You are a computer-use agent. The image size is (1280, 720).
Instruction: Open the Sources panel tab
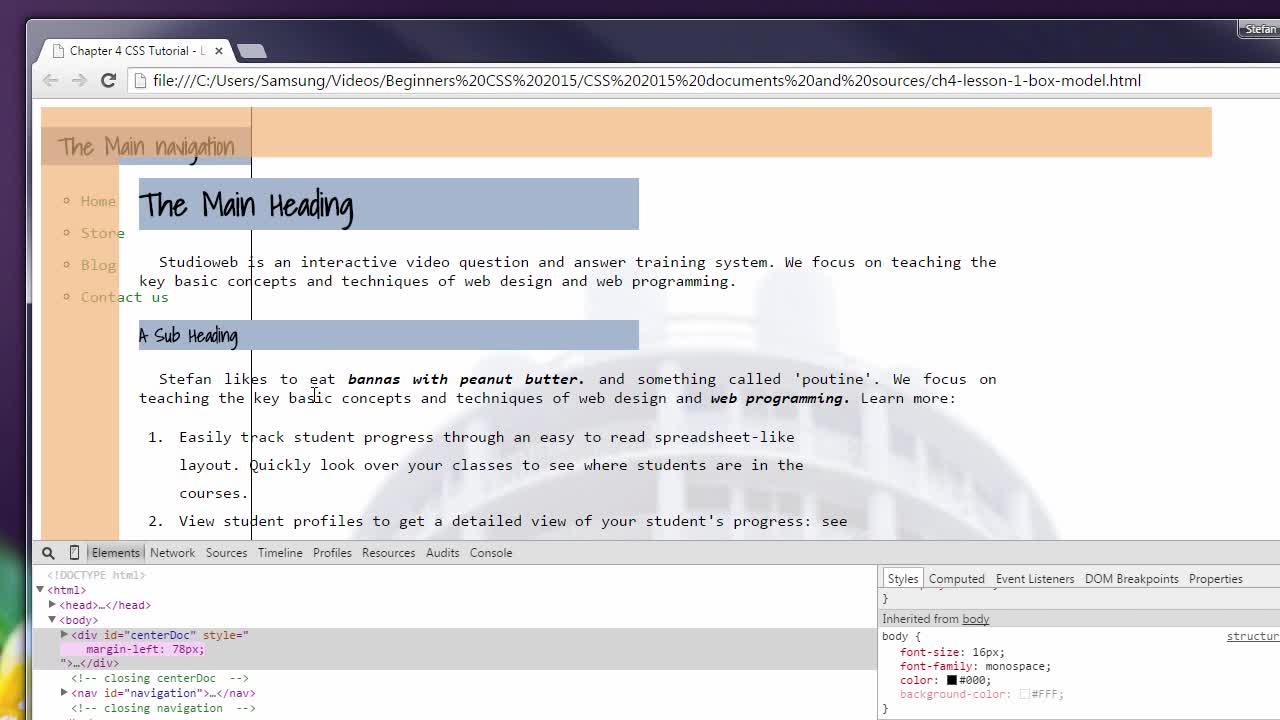coord(226,553)
